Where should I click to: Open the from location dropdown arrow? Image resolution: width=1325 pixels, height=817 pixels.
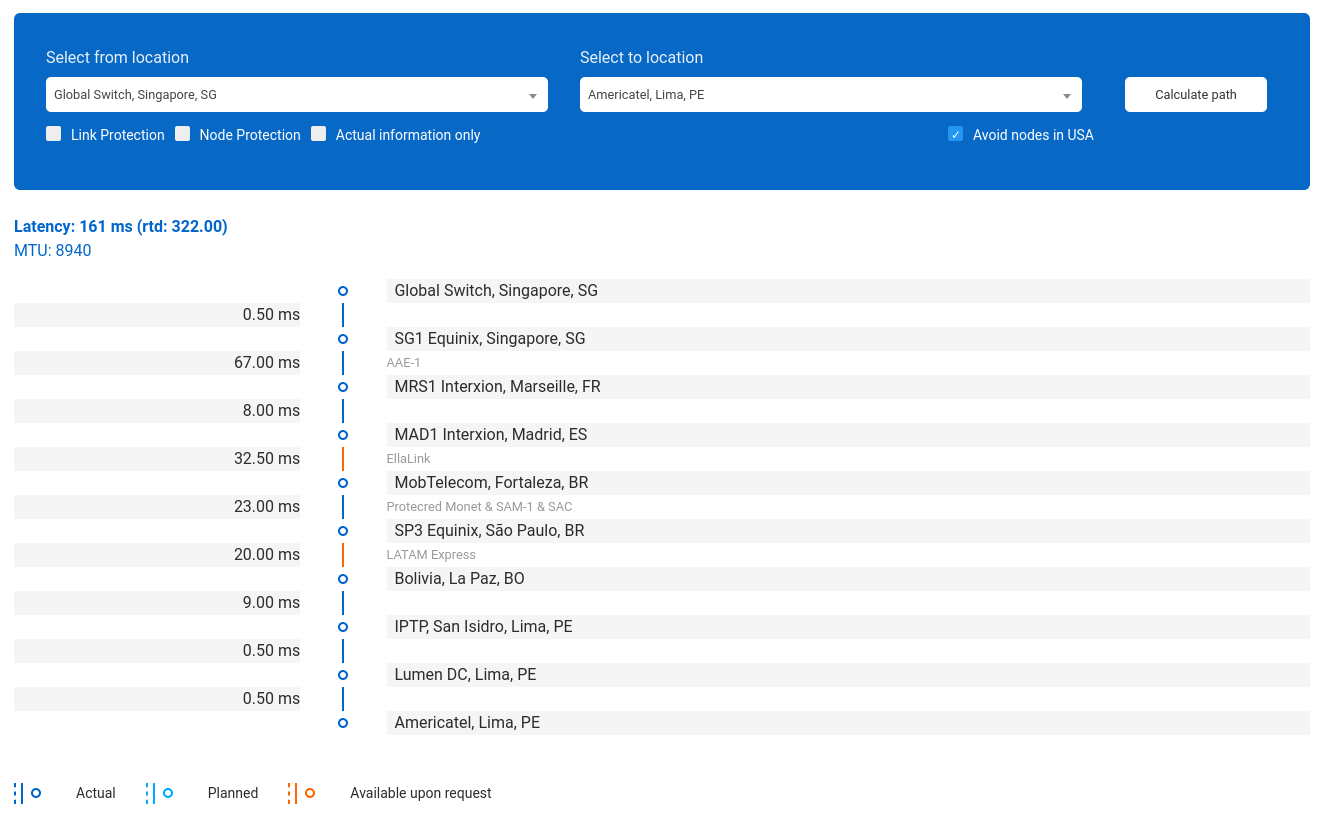tap(533, 96)
